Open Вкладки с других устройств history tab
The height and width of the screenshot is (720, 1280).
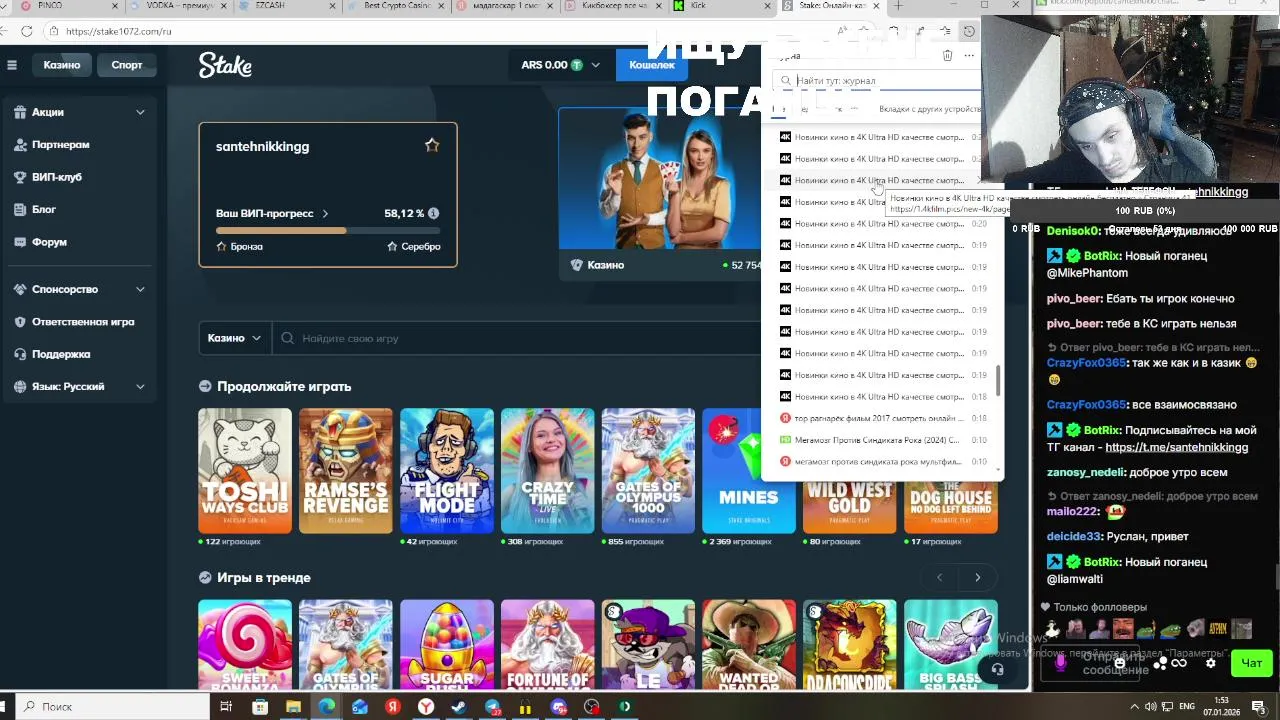(929, 109)
